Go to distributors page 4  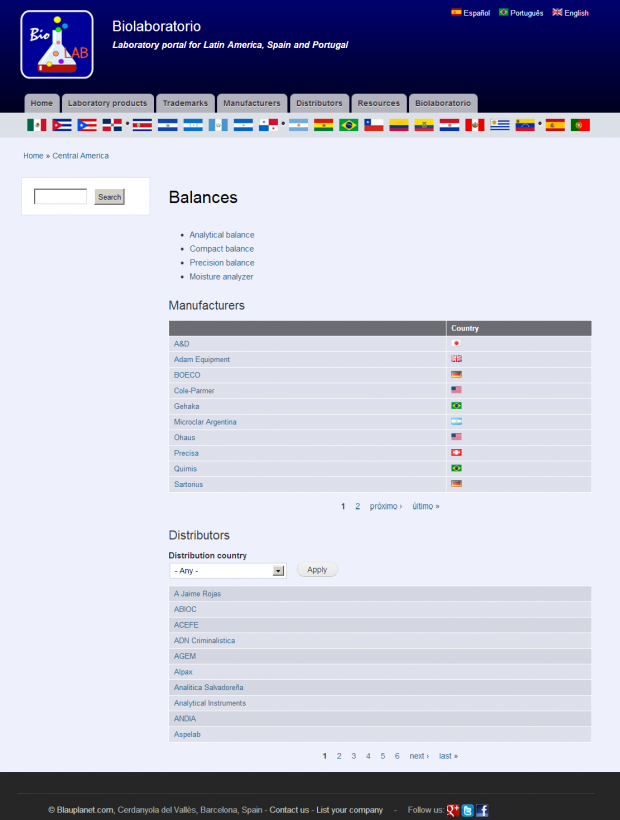(368, 756)
